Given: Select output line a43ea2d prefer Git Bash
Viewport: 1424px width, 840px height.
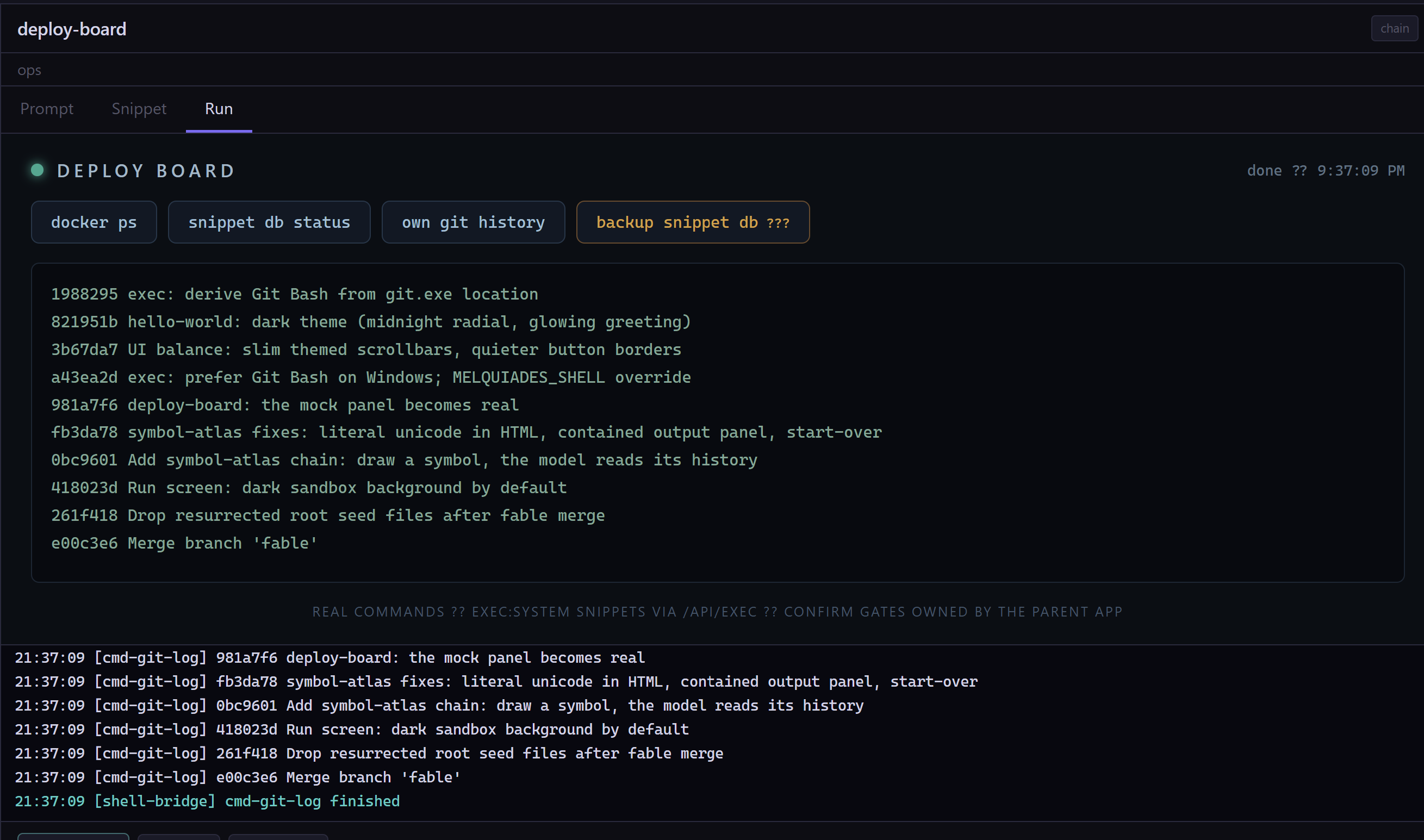Looking at the screenshot, I should click(371, 377).
